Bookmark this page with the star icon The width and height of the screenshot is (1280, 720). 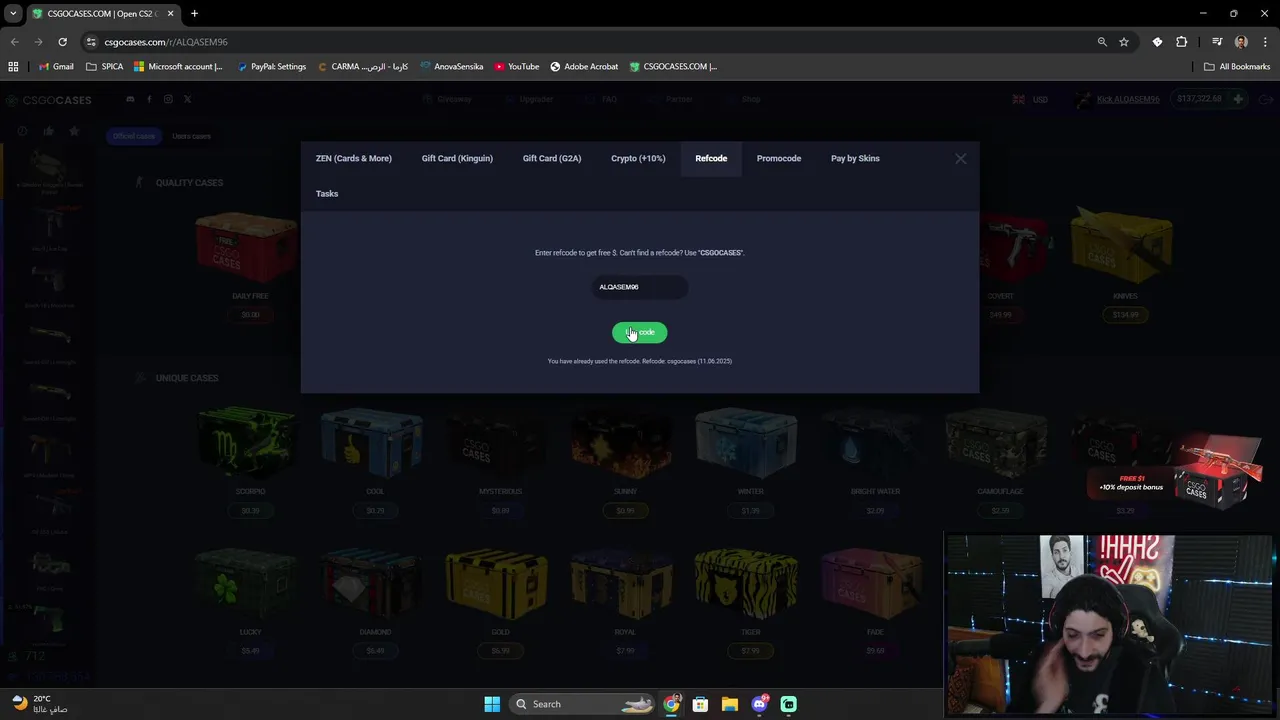click(x=1124, y=42)
